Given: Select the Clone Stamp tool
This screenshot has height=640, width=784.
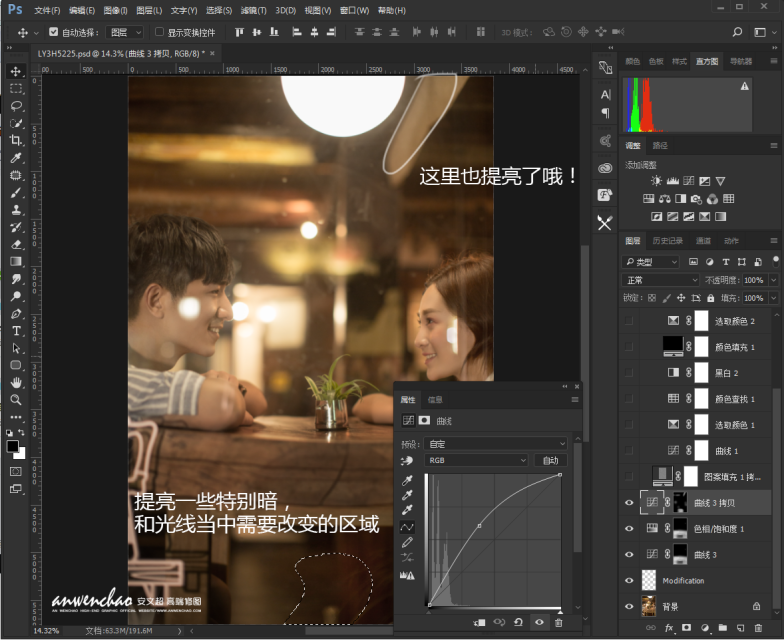Looking at the screenshot, I should [16, 210].
